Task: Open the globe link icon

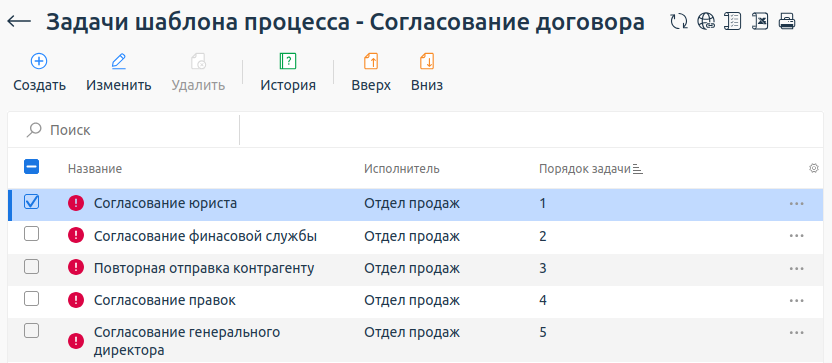Action: 706,21
